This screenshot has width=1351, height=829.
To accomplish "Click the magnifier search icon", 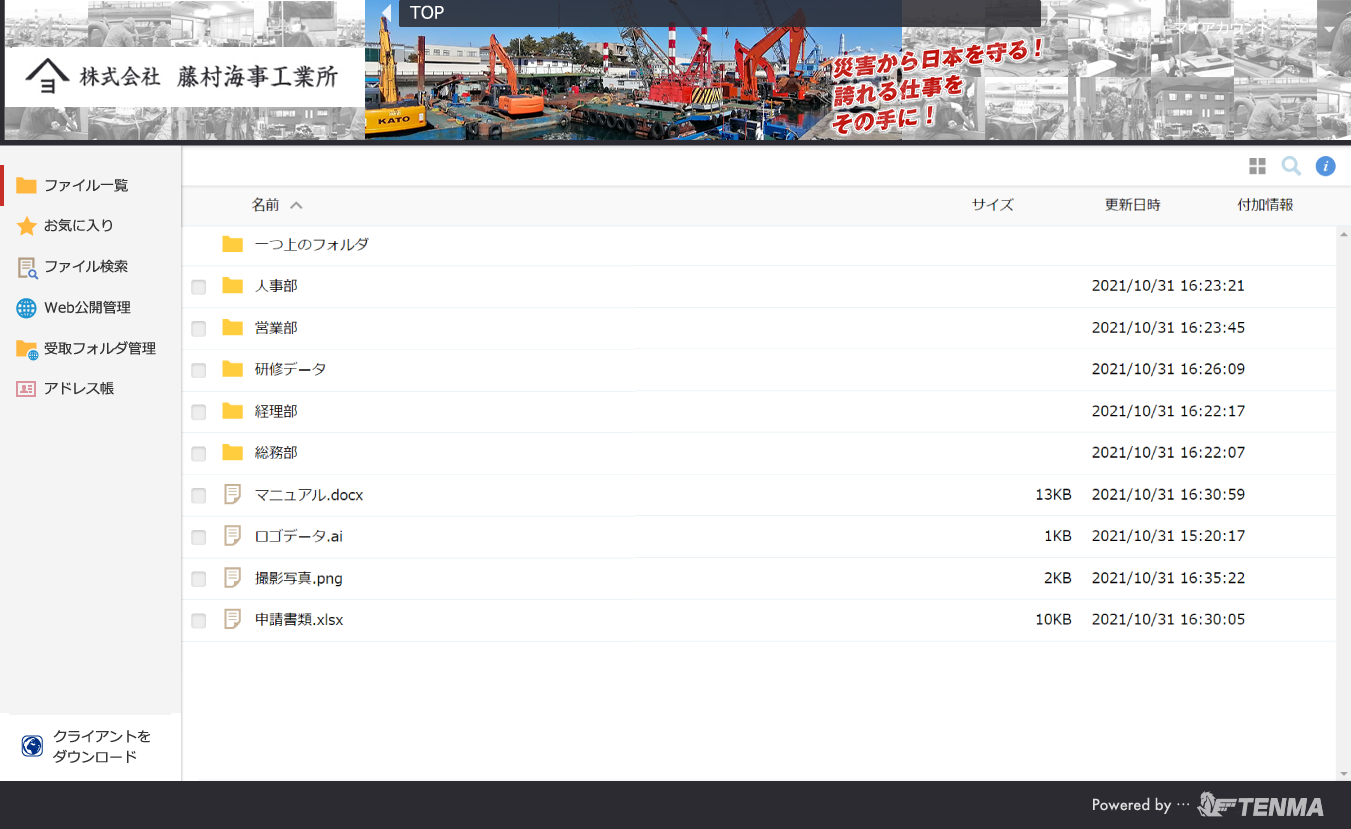I will [x=1291, y=166].
